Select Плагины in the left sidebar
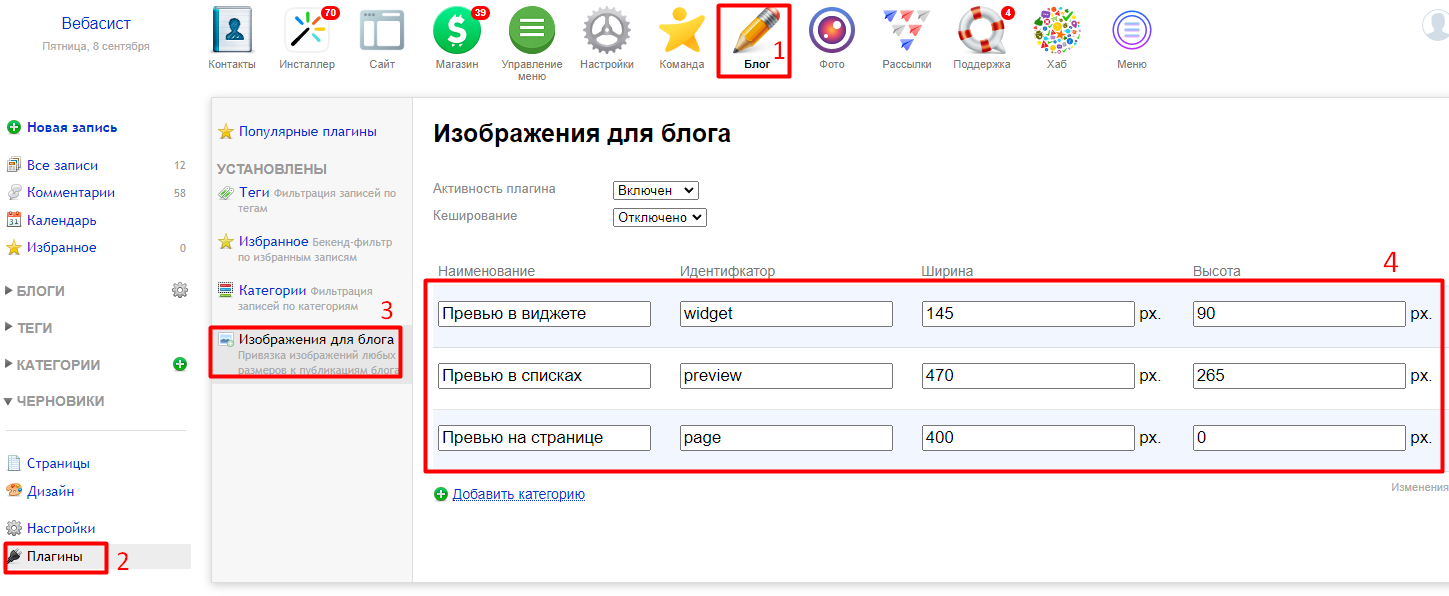The height and width of the screenshot is (596, 1449). [54, 557]
